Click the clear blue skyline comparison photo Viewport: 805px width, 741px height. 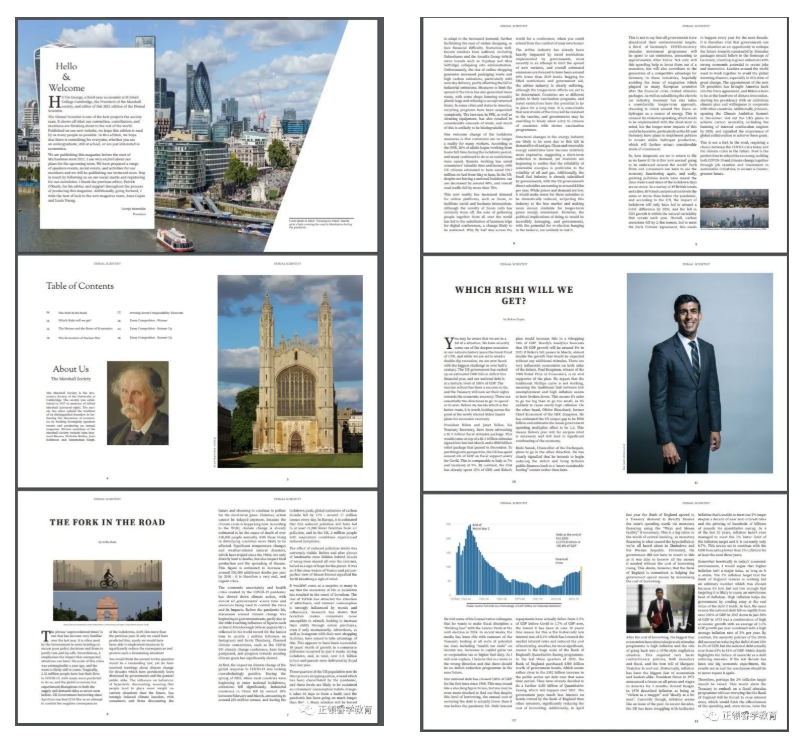click(735, 218)
